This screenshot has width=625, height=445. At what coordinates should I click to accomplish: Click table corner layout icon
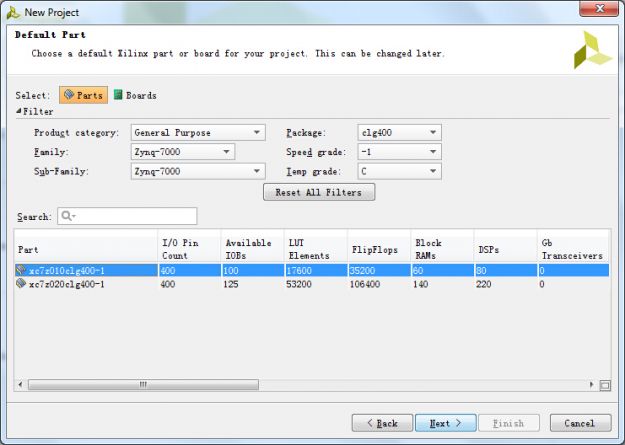(x=605, y=385)
